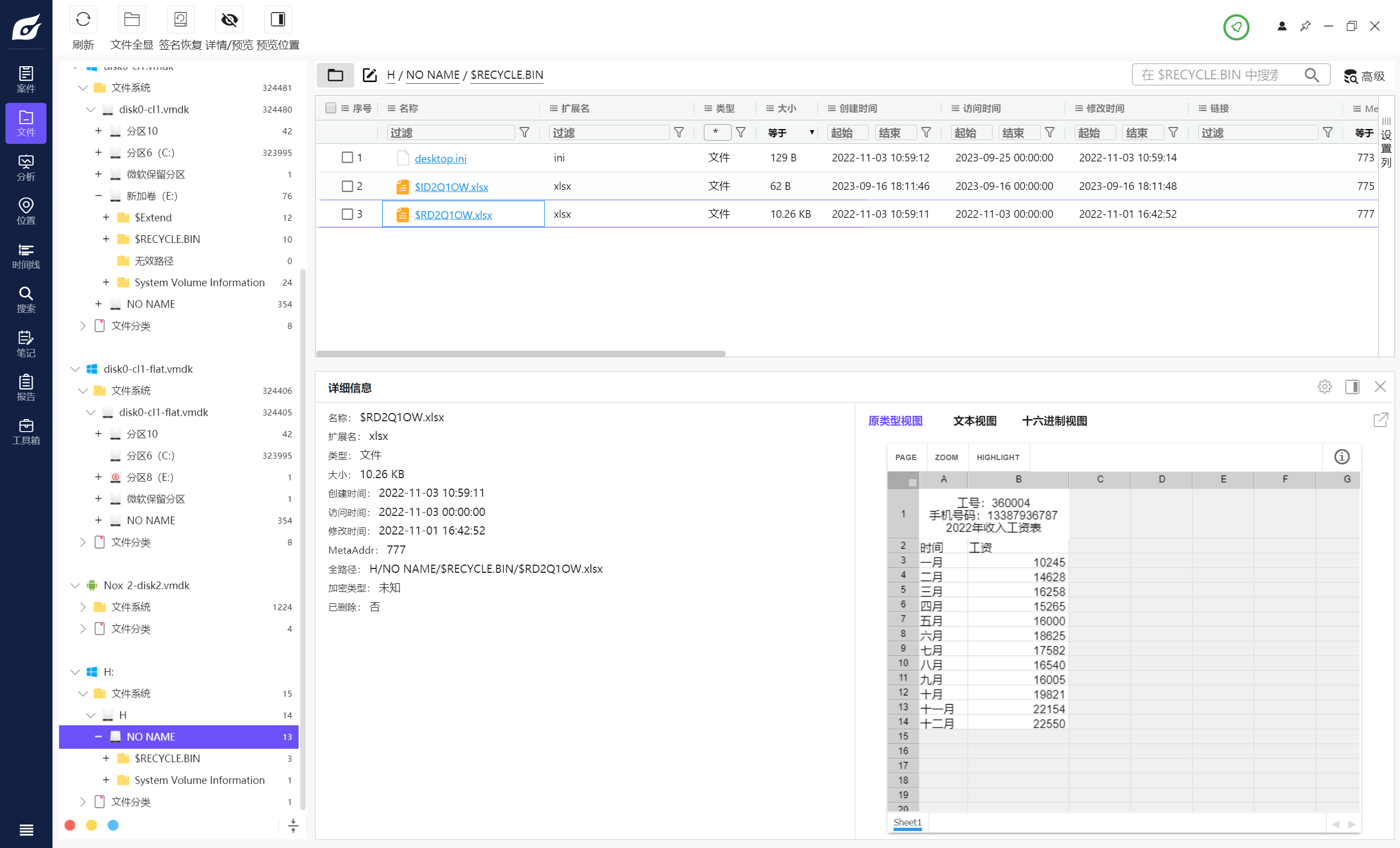The width and height of the screenshot is (1400, 848).
Task: Click the blue color dot
Action: point(113,825)
